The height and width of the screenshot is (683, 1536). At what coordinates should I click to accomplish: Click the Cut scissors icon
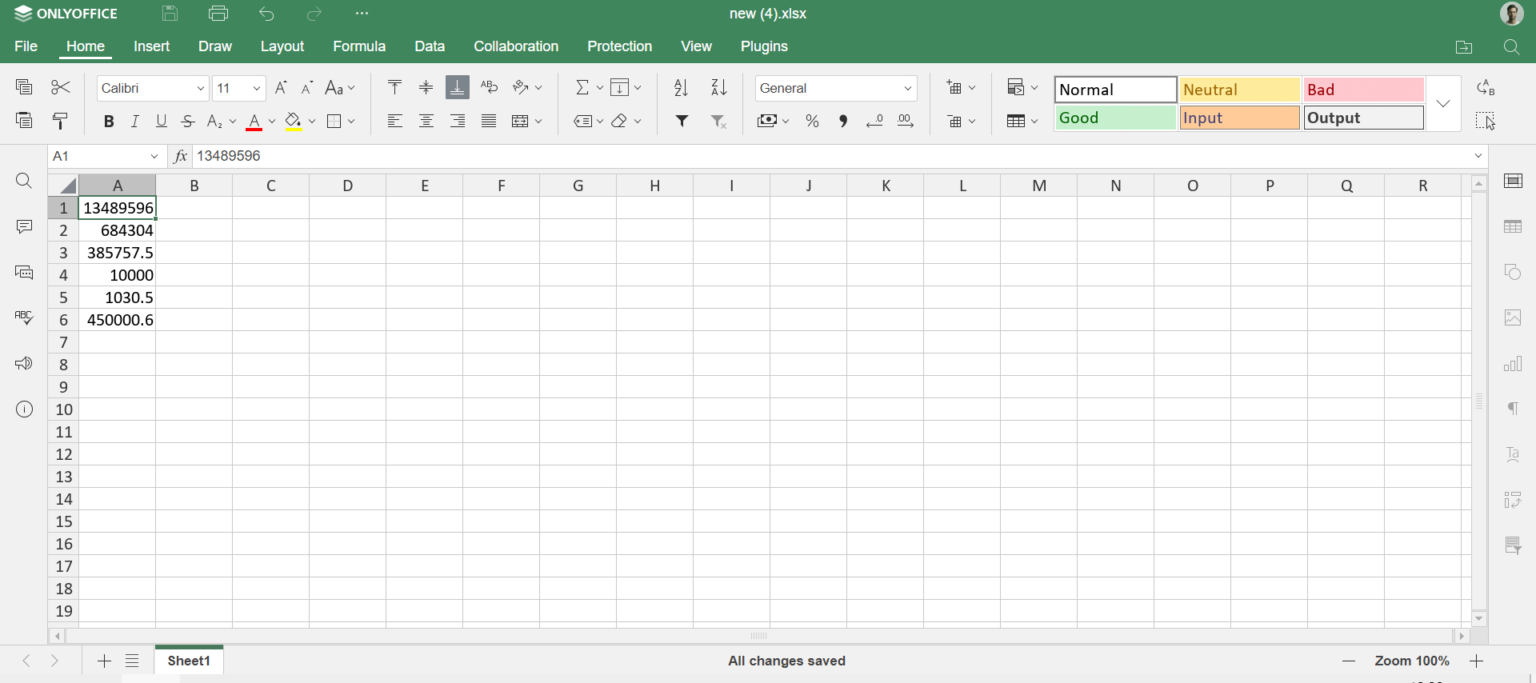point(60,88)
